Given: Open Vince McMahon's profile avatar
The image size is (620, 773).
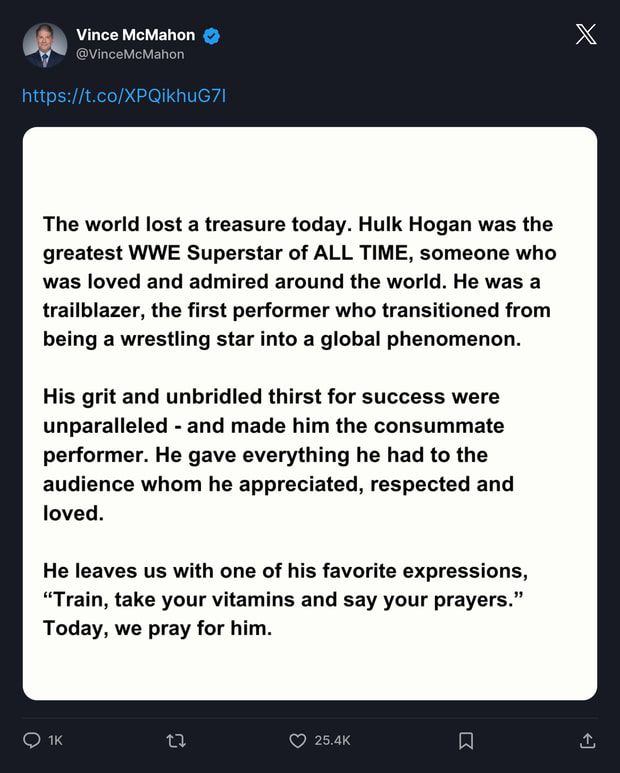Looking at the screenshot, I should point(45,45).
